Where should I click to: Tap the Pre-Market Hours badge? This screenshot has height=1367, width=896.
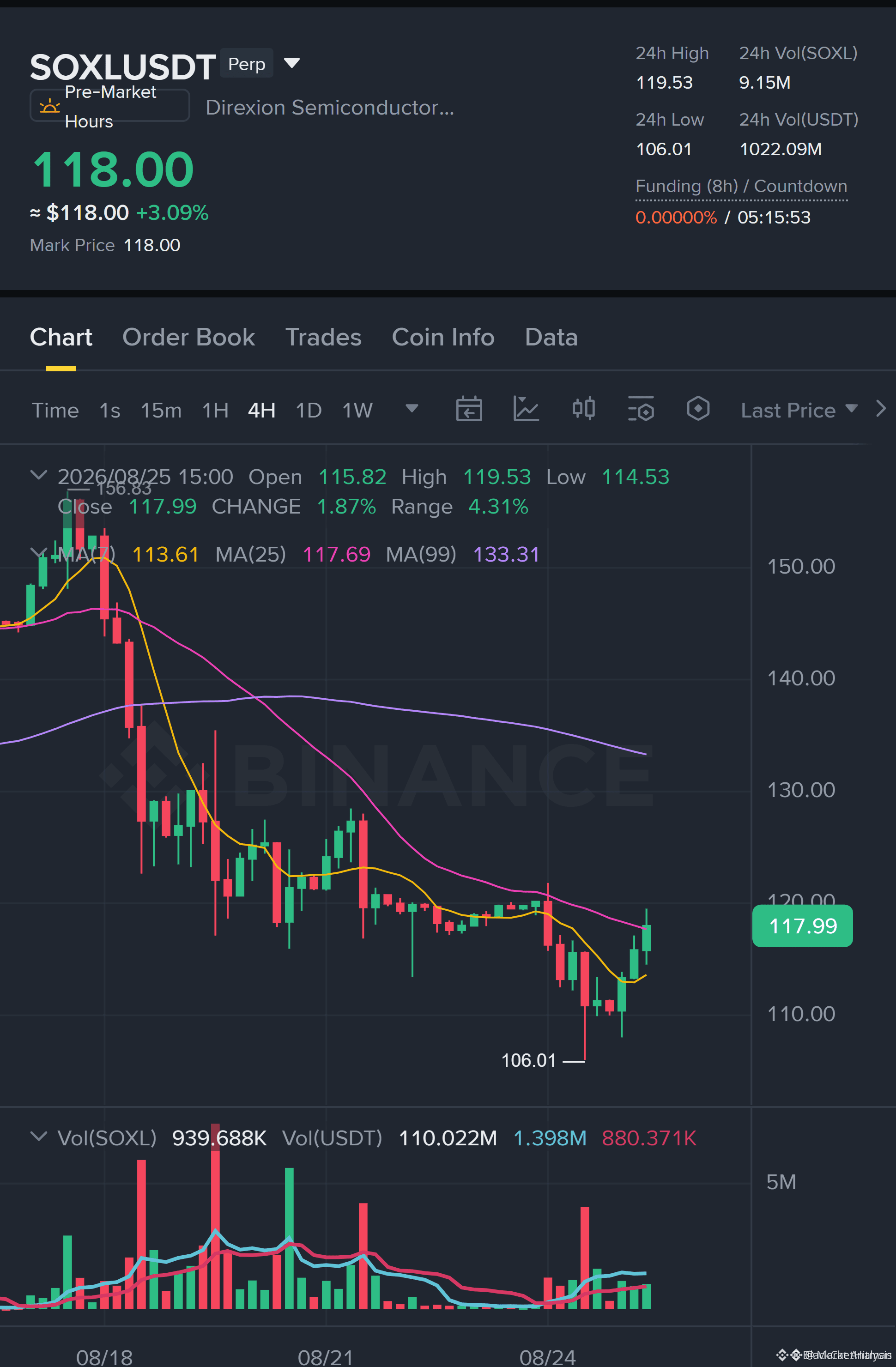tap(110, 106)
